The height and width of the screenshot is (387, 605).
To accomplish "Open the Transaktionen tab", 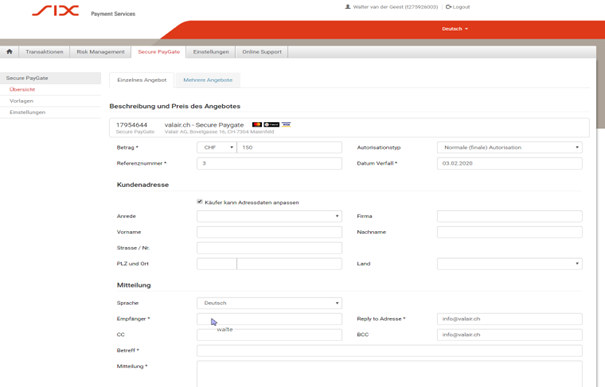I will tap(44, 52).
